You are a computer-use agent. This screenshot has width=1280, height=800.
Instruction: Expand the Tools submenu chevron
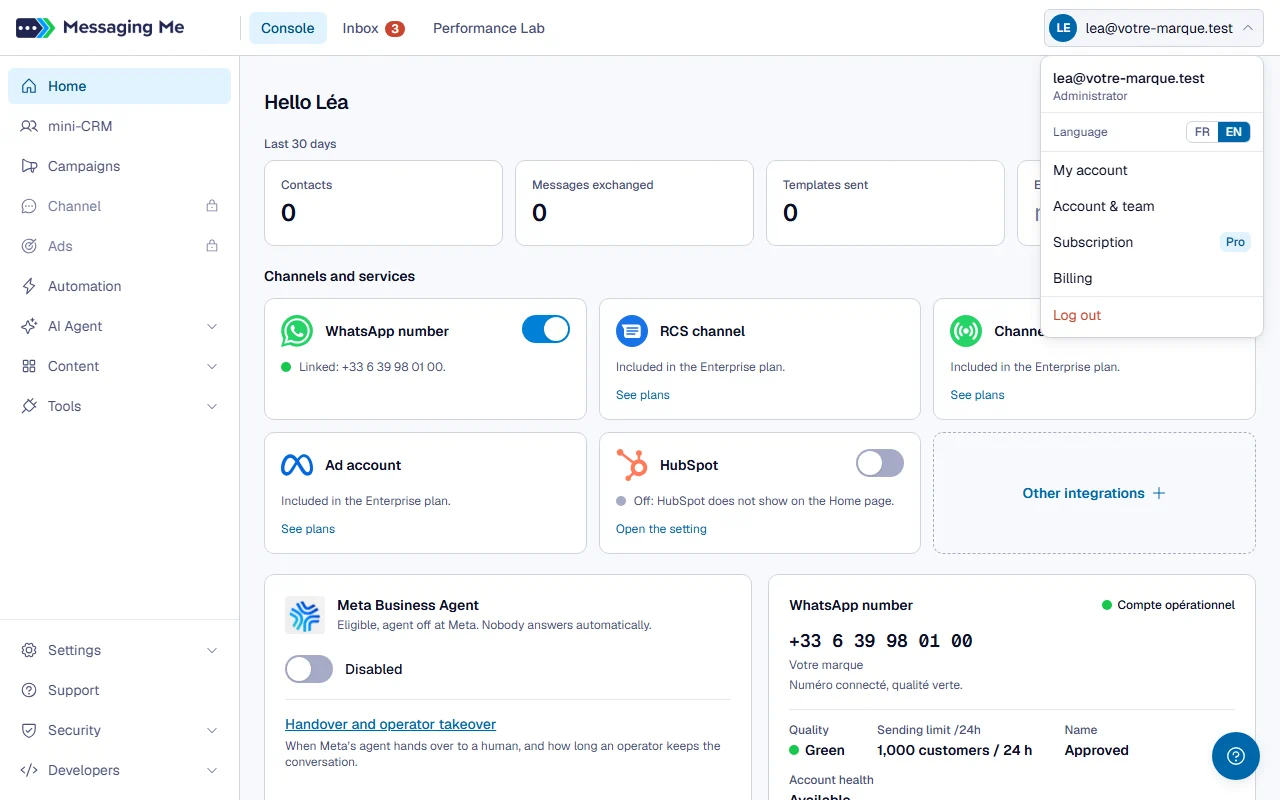pyautogui.click(x=212, y=406)
